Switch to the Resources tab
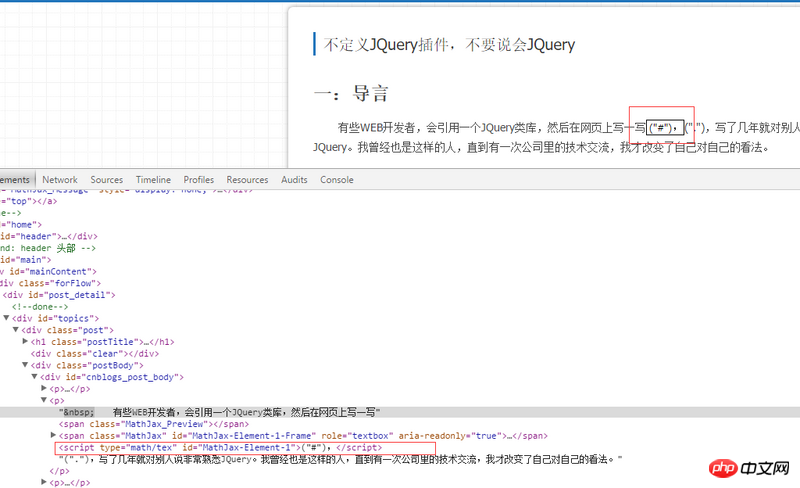The image size is (800, 488). 247,180
